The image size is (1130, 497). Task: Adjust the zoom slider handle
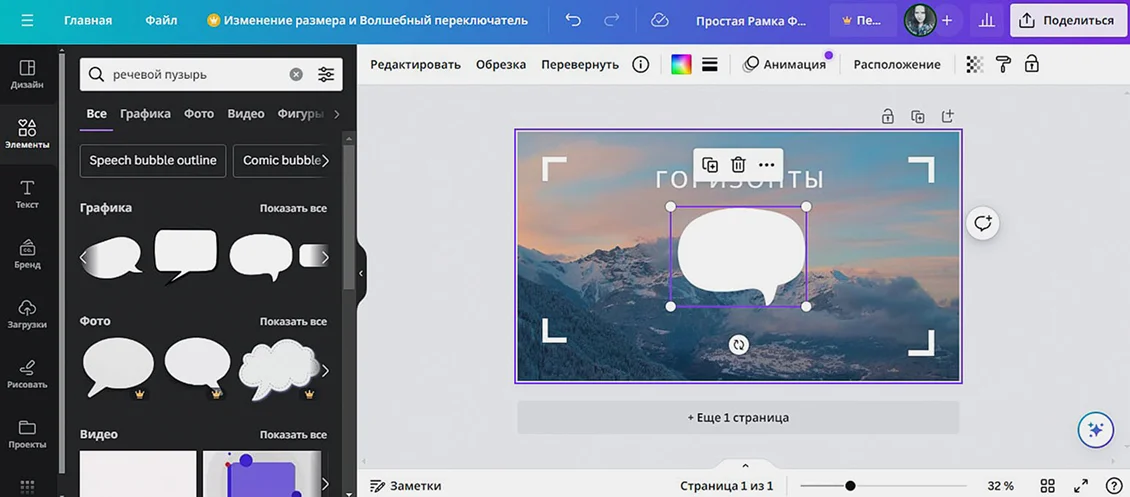[850, 485]
